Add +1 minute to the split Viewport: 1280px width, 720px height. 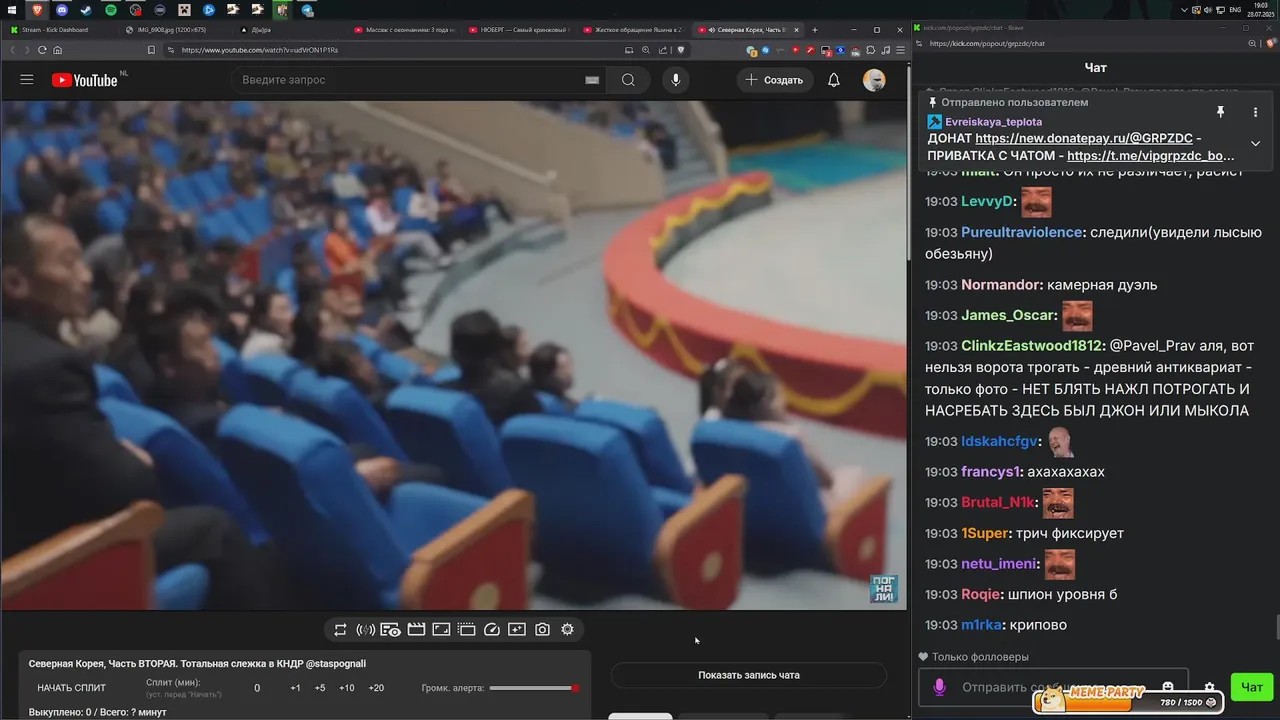tap(295, 688)
